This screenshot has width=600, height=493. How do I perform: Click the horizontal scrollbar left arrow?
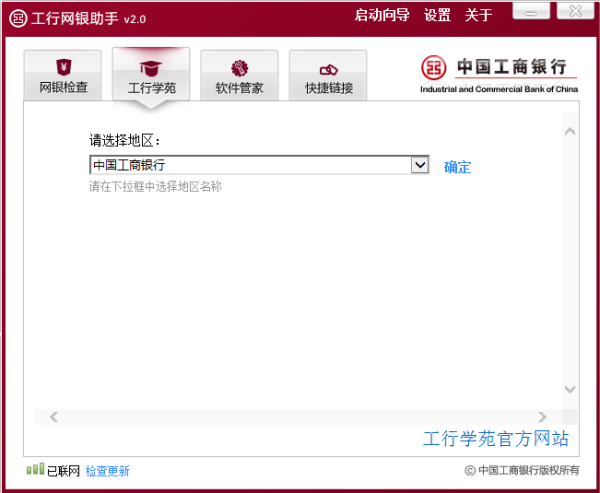[x=54, y=417]
